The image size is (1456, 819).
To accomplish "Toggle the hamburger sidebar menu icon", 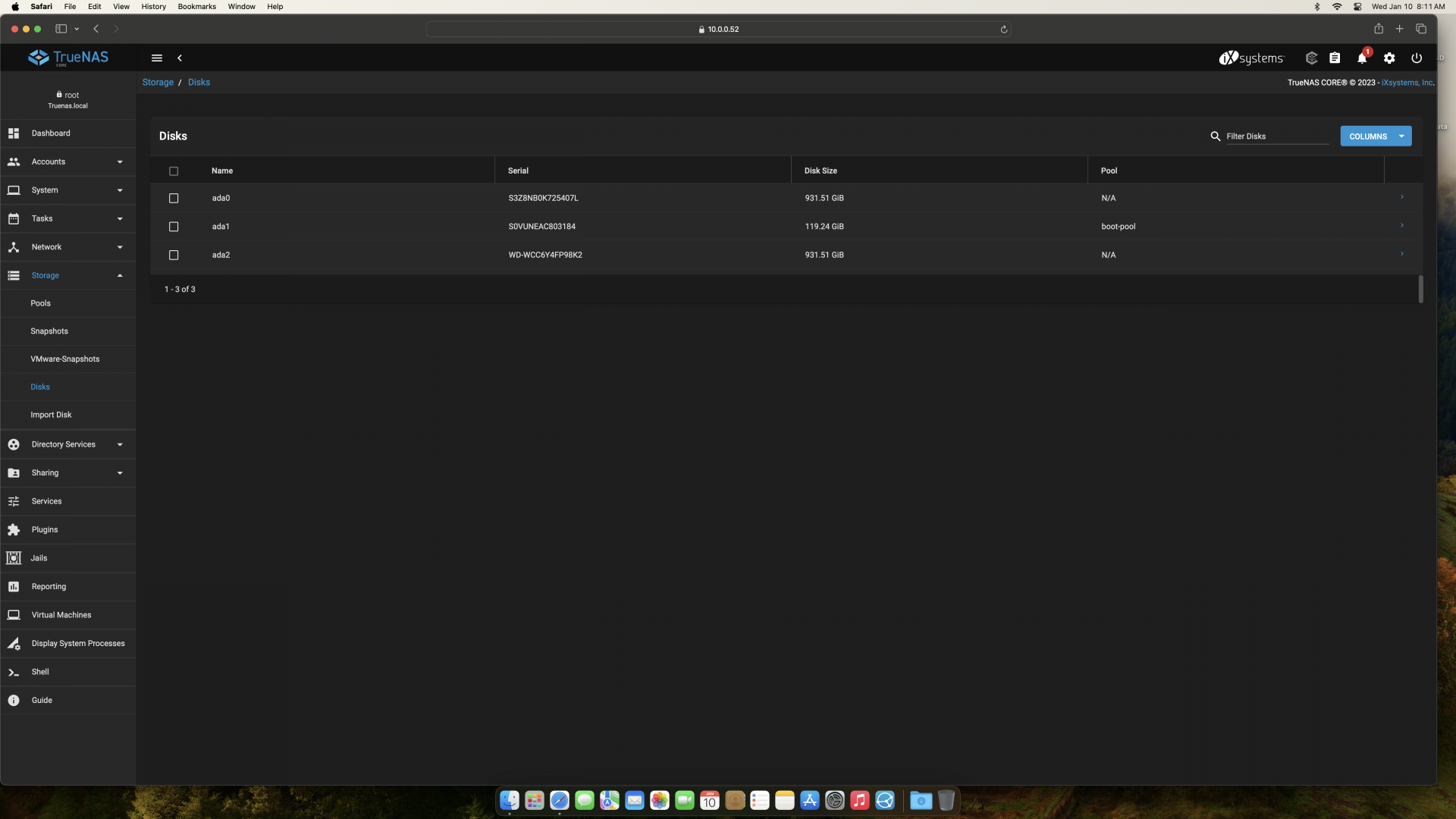I will [x=157, y=58].
